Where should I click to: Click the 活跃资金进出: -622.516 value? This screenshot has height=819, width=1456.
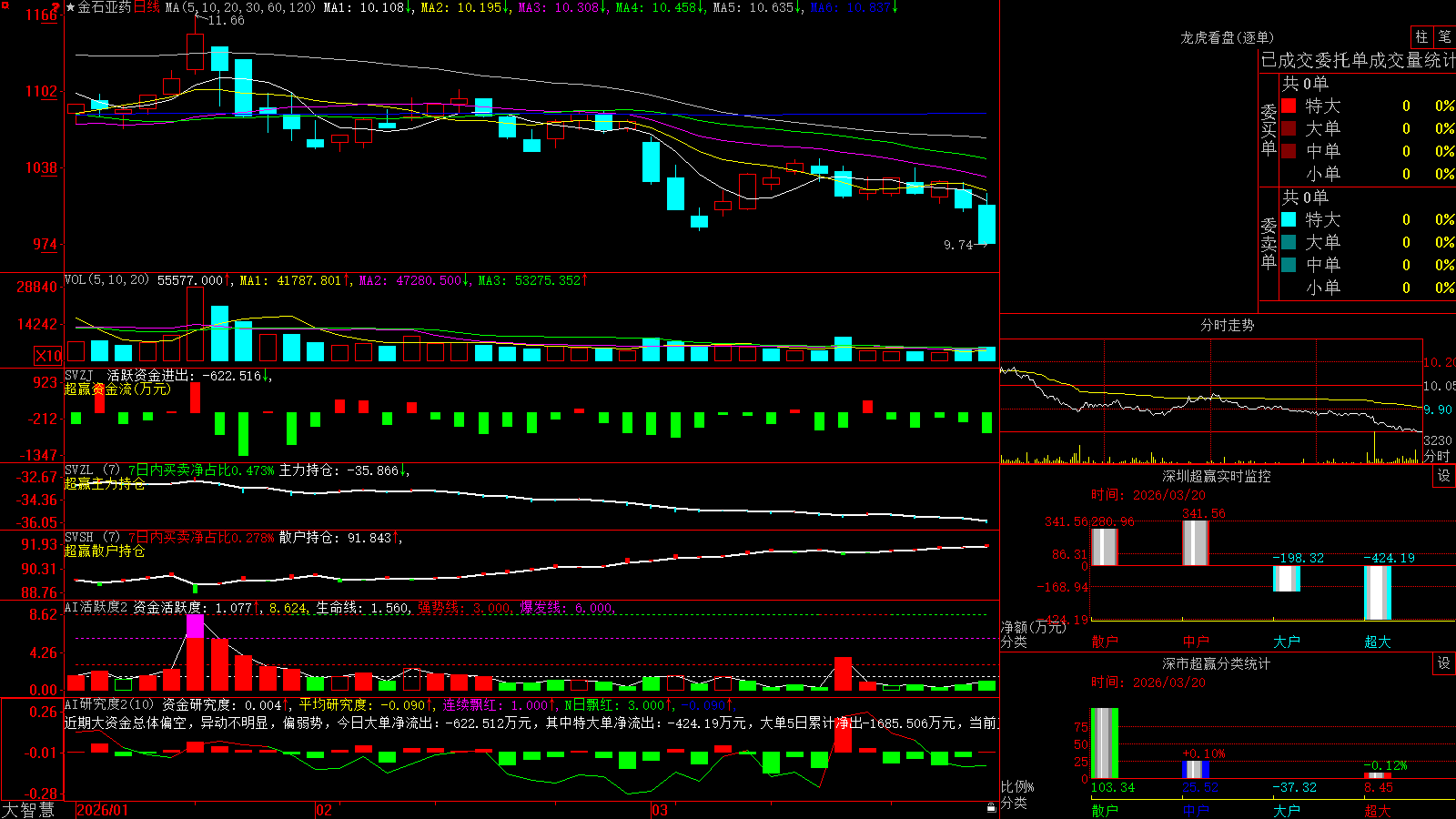tap(189, 375)
